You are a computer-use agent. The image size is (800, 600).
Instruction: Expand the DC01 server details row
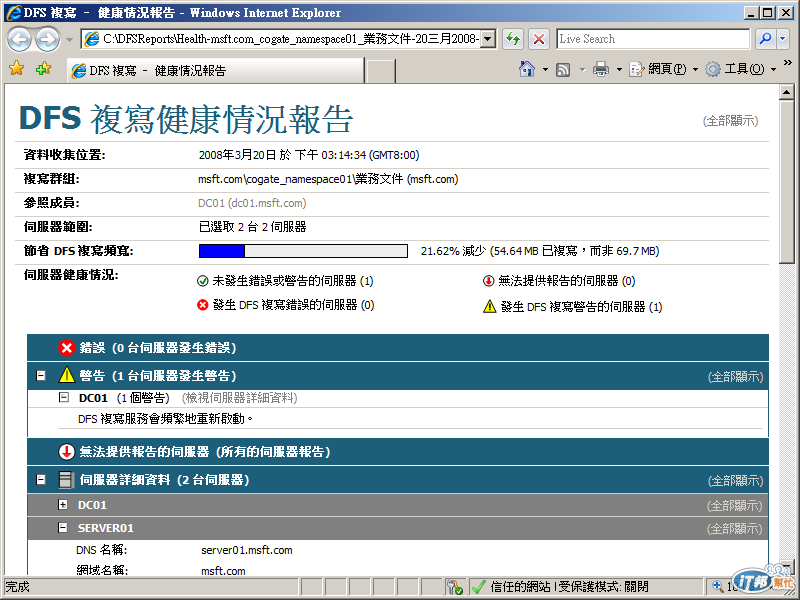(63, 505)
